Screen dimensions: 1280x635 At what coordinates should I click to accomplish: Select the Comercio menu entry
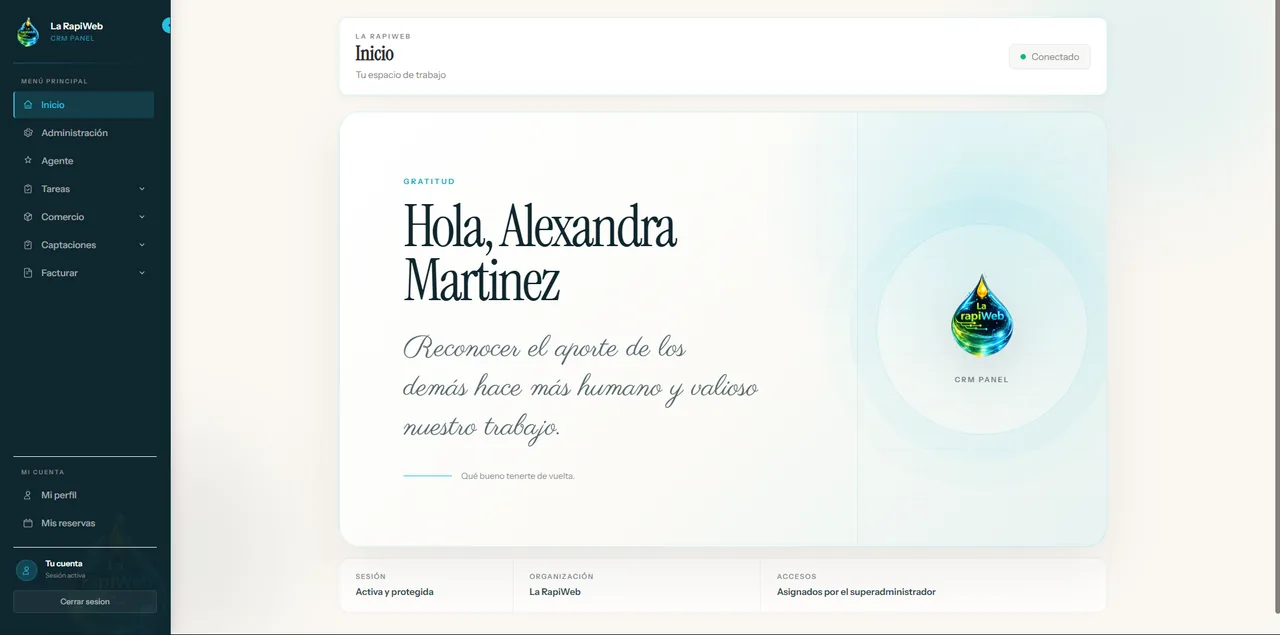[x=84, y=217]
